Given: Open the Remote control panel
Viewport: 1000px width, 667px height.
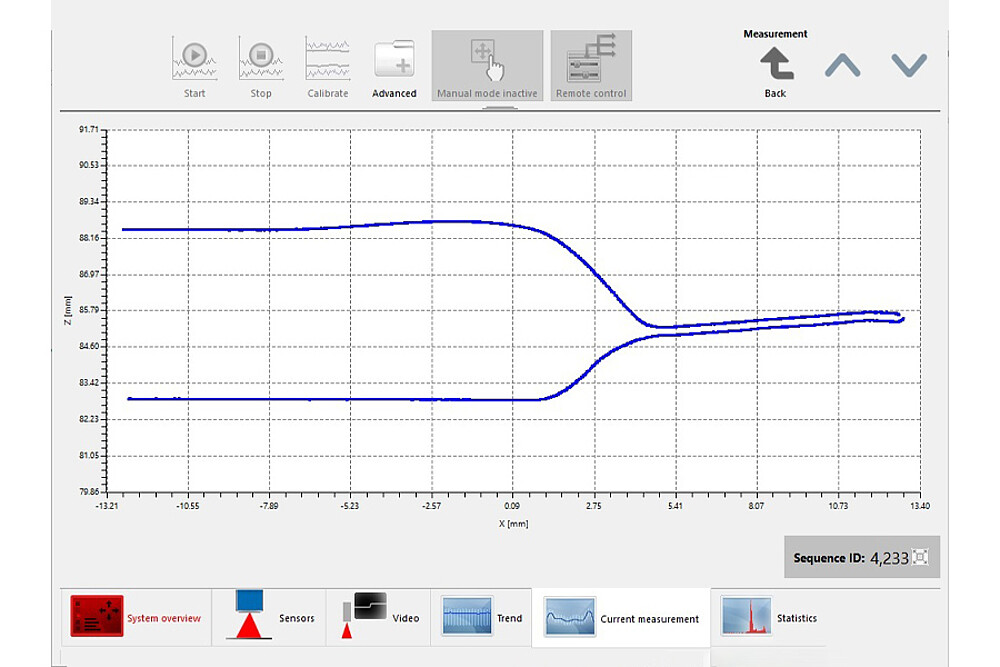Looking at the screenshot, I should point(590,62).
